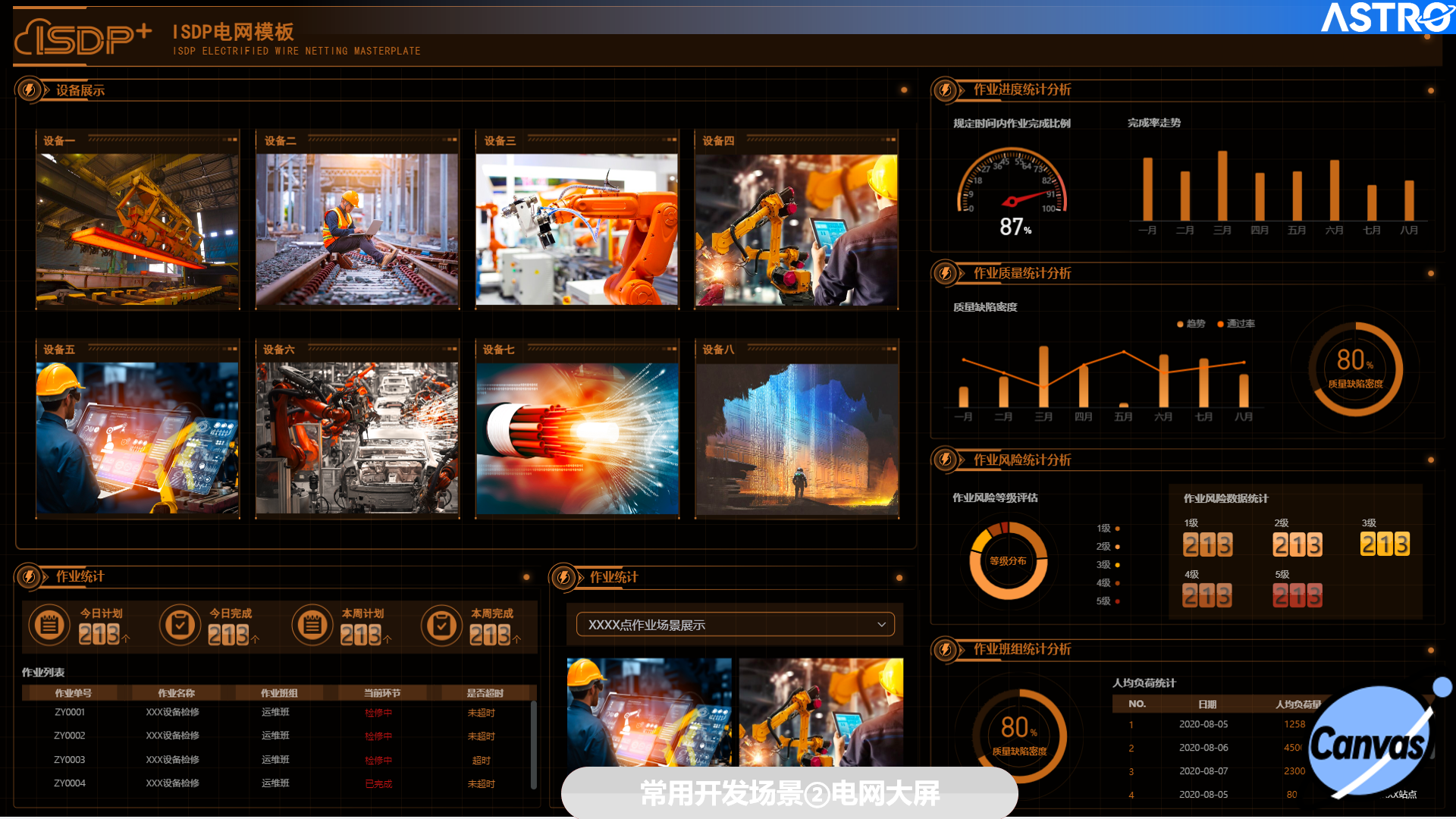Click the 本周完成 checkmark icon
The height and width of the screenshot is (819, 1456).
pyautogui.click(x=441, y=626)
